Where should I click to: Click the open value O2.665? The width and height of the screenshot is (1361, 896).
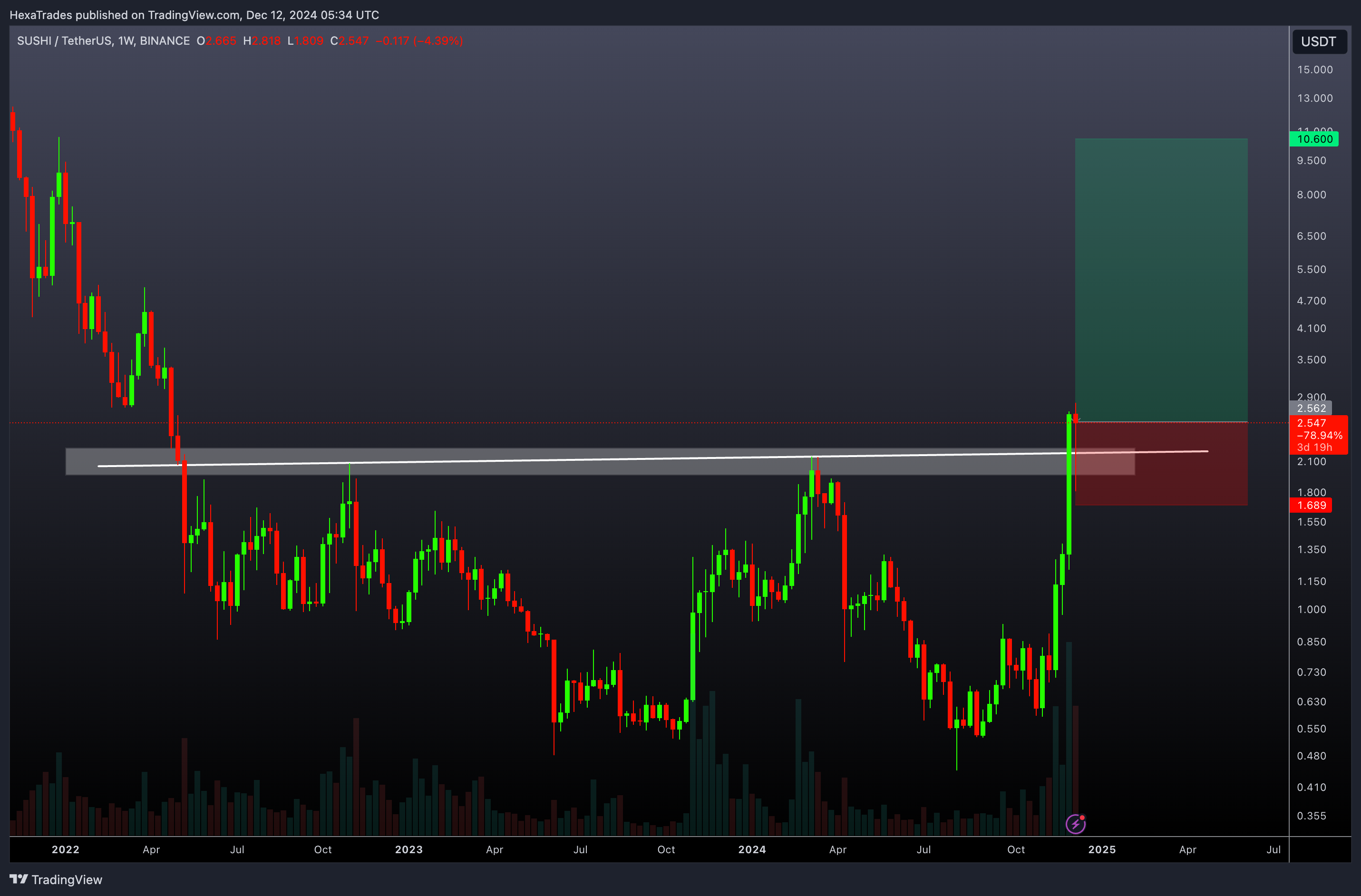point(216,40)
